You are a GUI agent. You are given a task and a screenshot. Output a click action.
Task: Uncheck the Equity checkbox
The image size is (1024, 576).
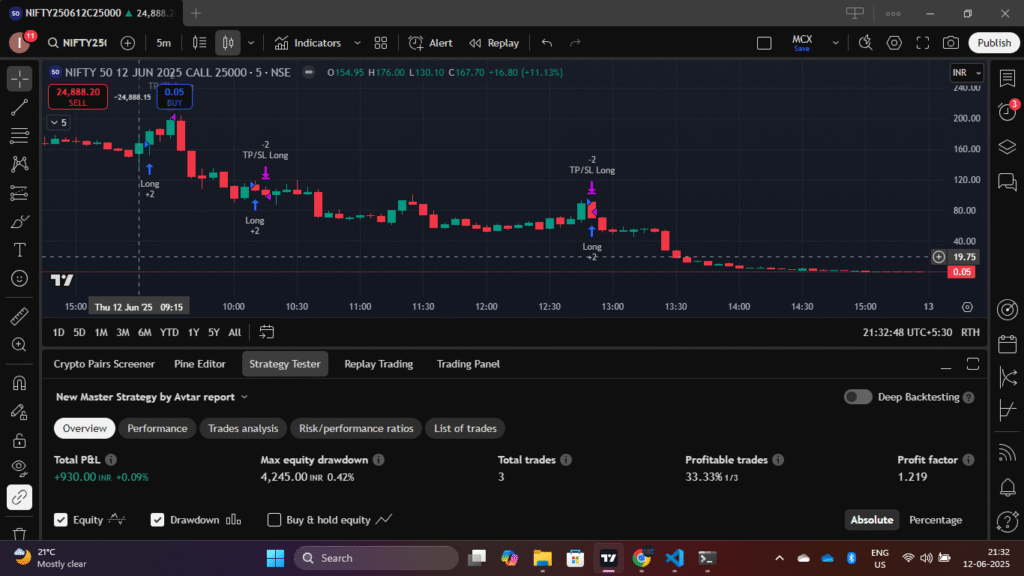click(61, 520)
